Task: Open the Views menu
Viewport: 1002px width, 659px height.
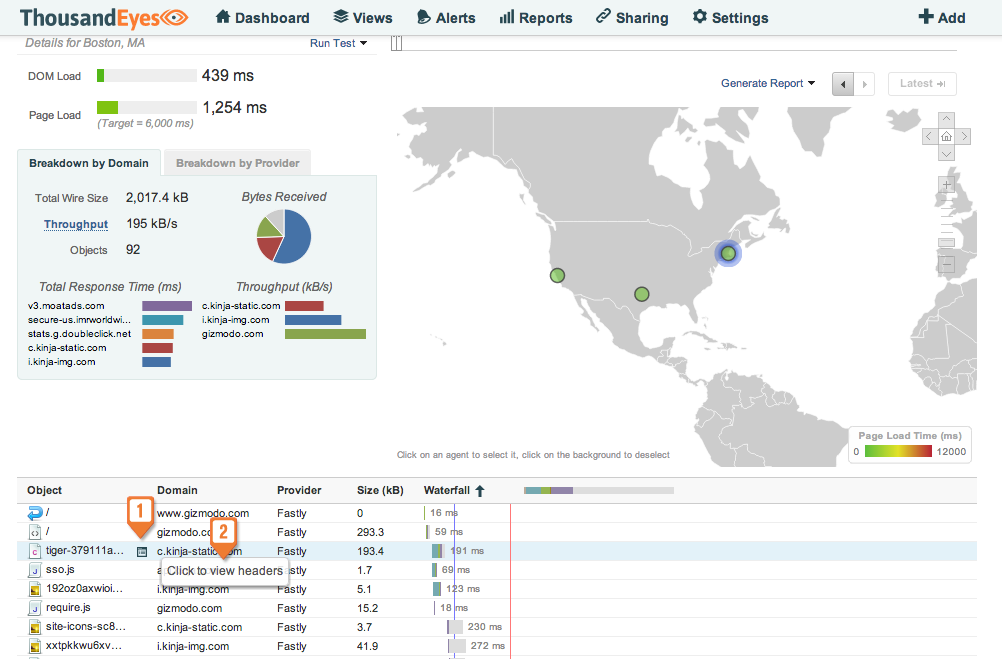Action: point(363,17)
